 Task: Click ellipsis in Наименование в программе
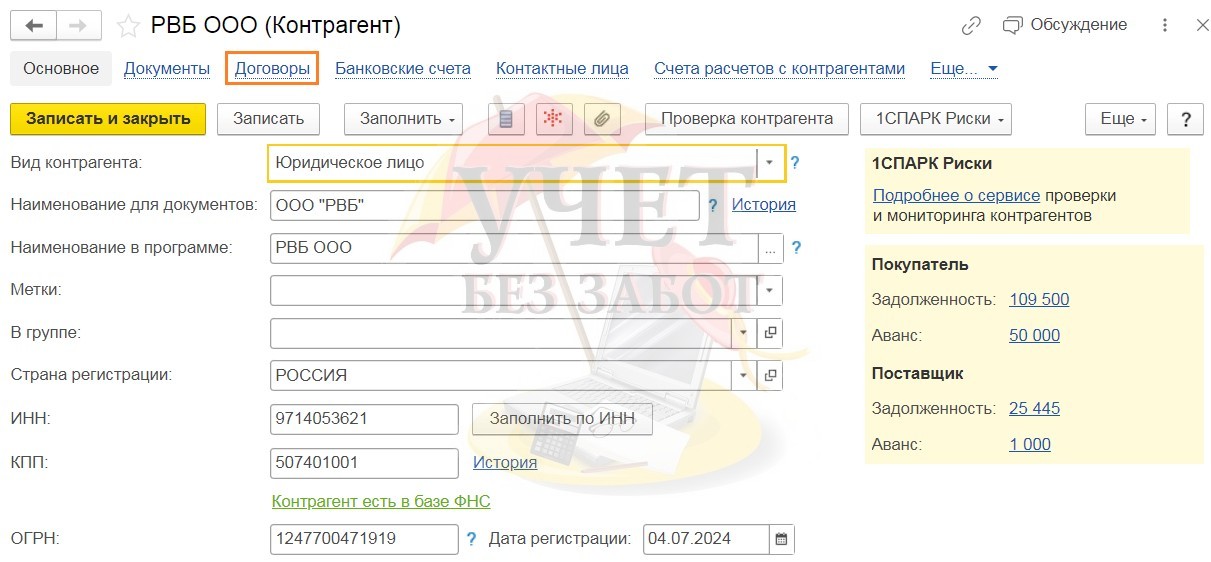point(771,248)
